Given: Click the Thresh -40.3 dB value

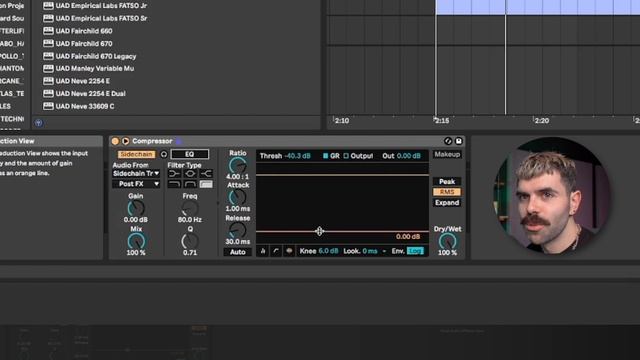Looking at the screenshot, I should coord(297,156).
